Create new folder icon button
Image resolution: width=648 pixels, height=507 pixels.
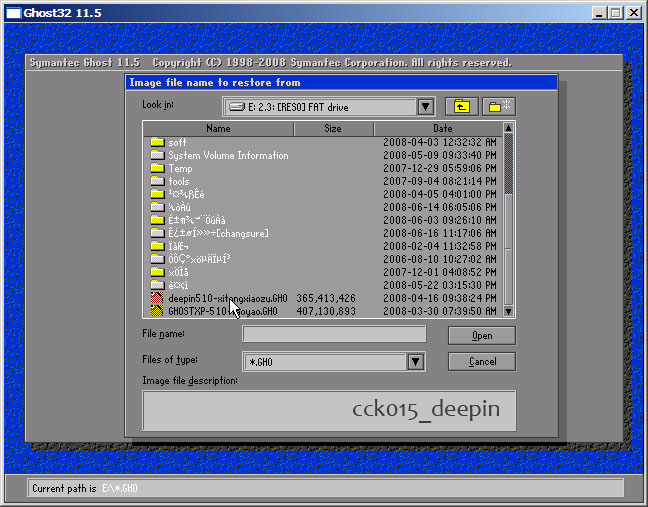(x=499, y=107)
